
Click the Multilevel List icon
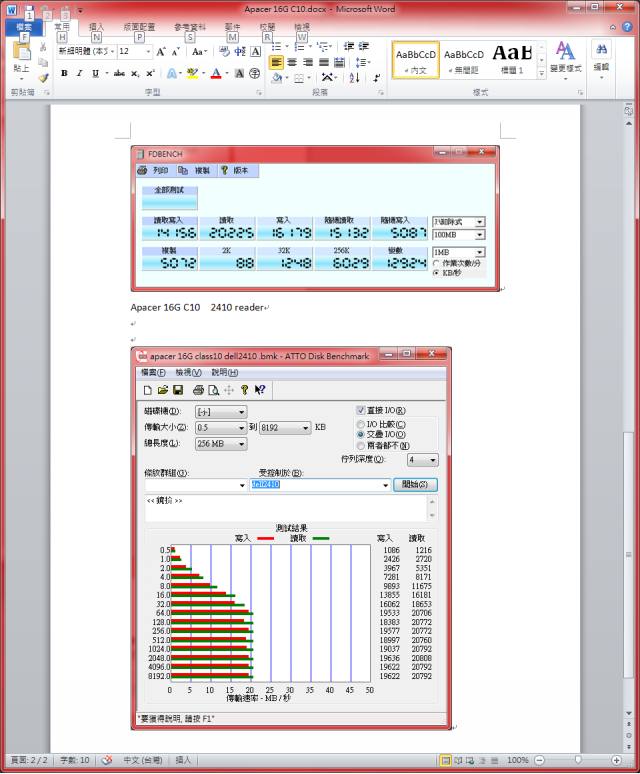[x=322, y=46]
